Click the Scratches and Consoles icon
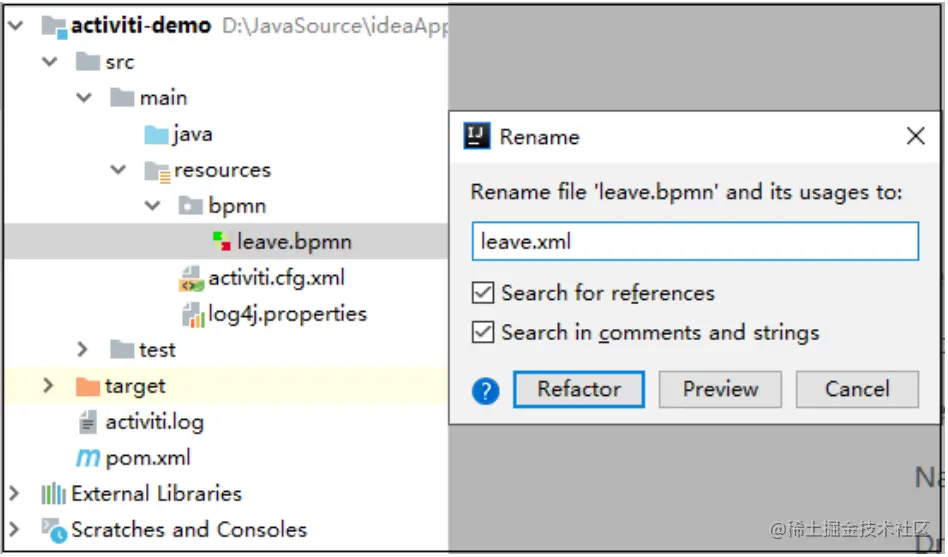 click(x=53, y=530)
